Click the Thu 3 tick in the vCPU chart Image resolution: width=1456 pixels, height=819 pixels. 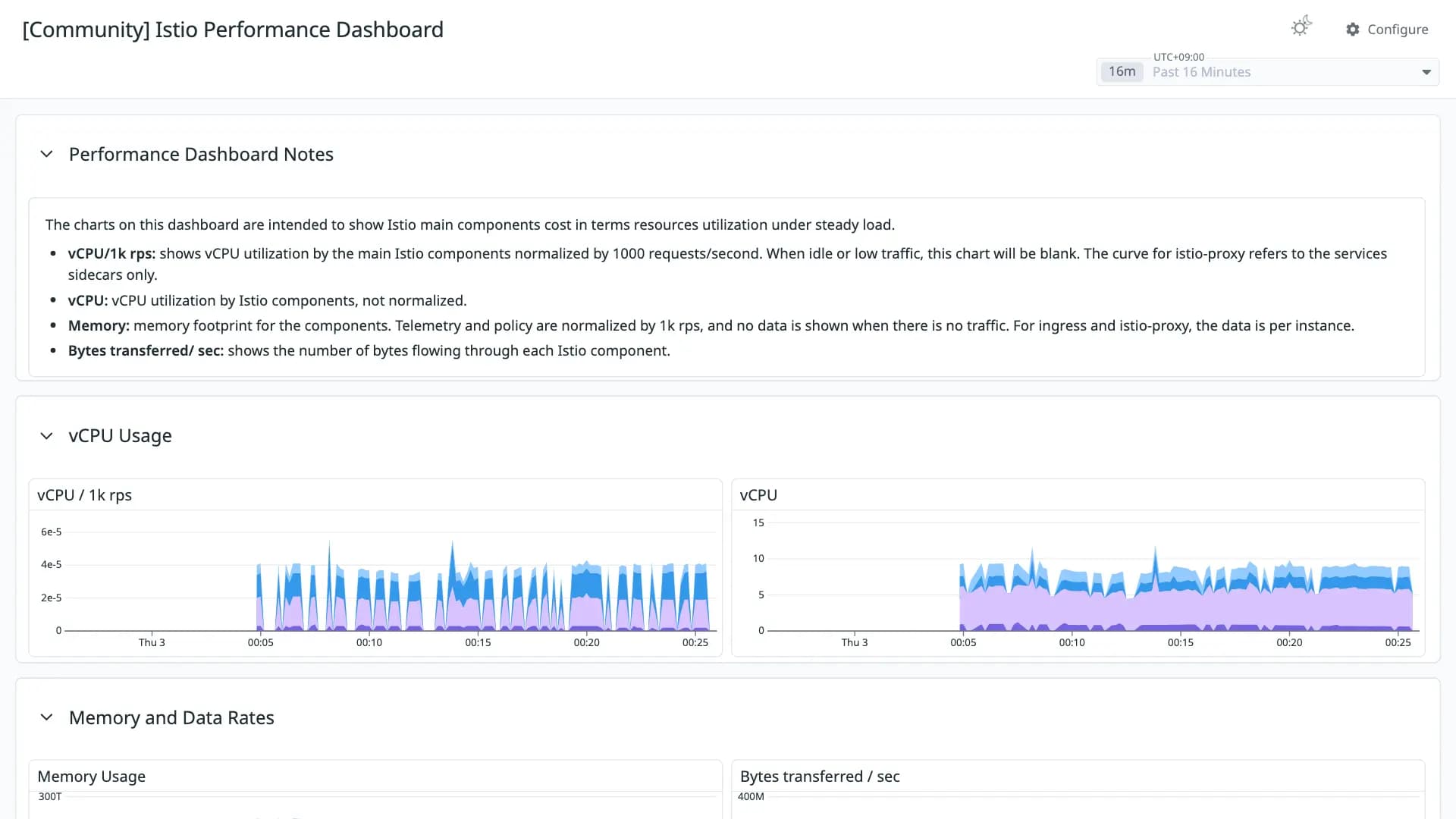pos(855,643)
